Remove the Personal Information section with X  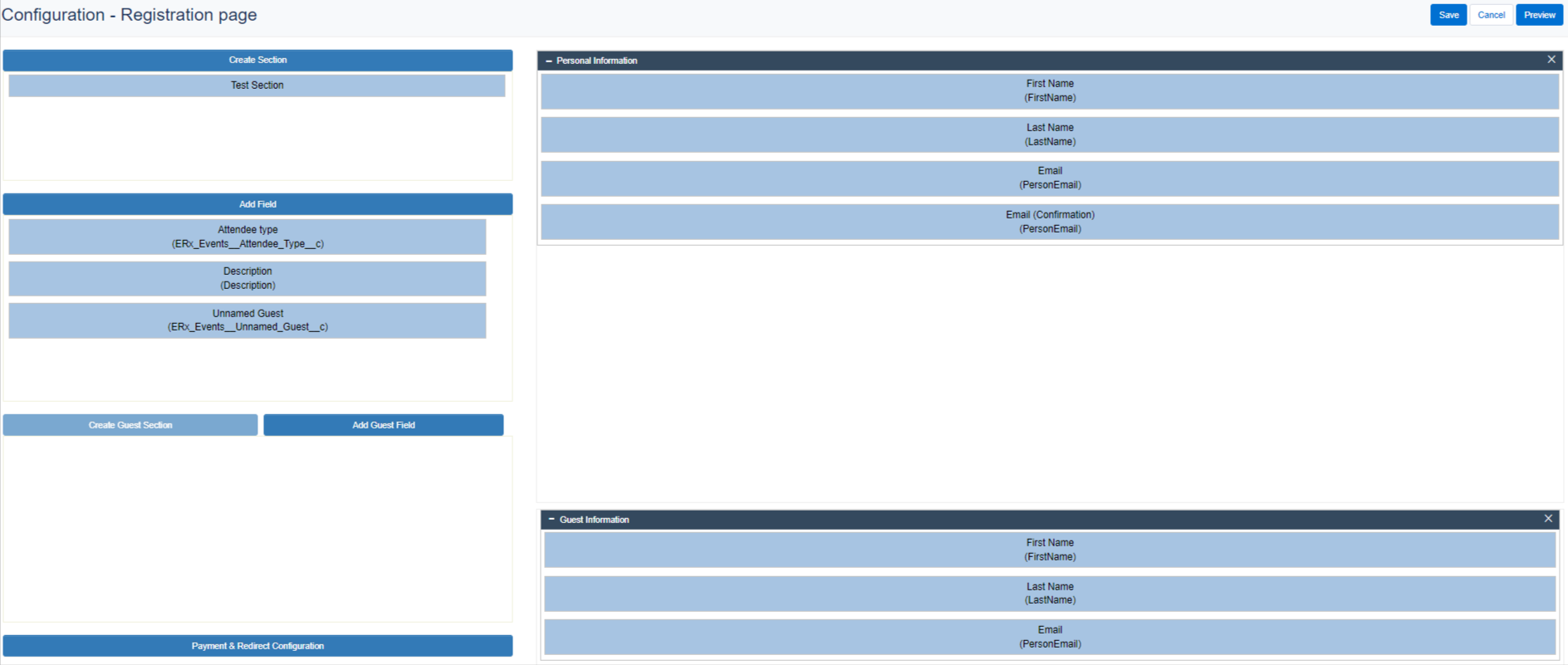click(x=1551, y=60)
